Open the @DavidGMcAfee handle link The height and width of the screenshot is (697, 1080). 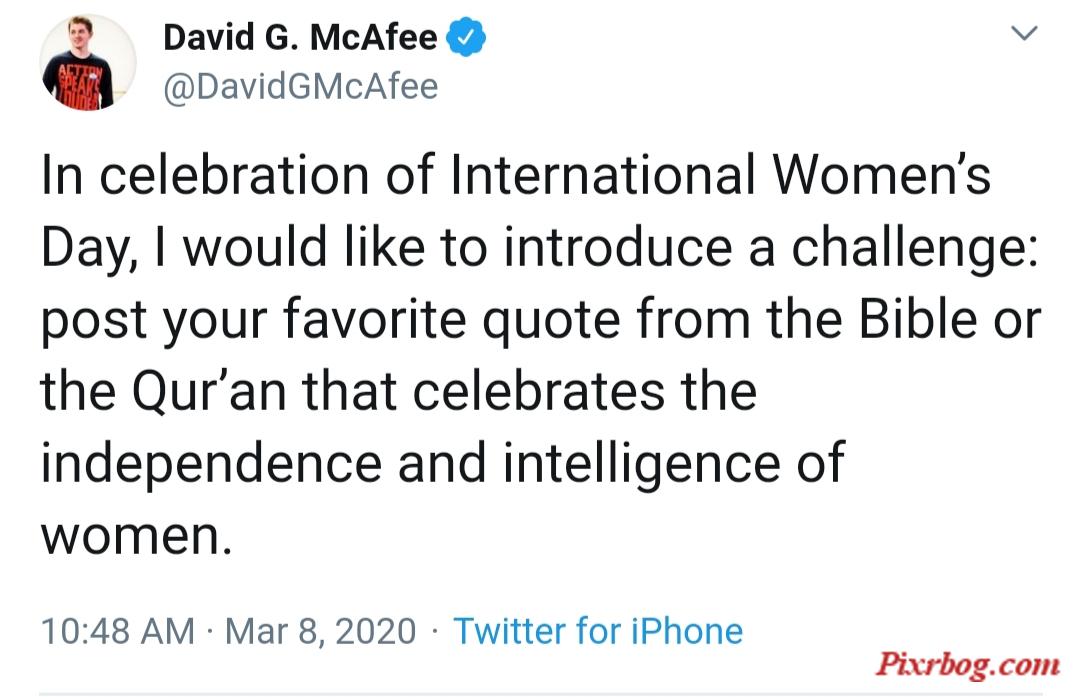300,87
